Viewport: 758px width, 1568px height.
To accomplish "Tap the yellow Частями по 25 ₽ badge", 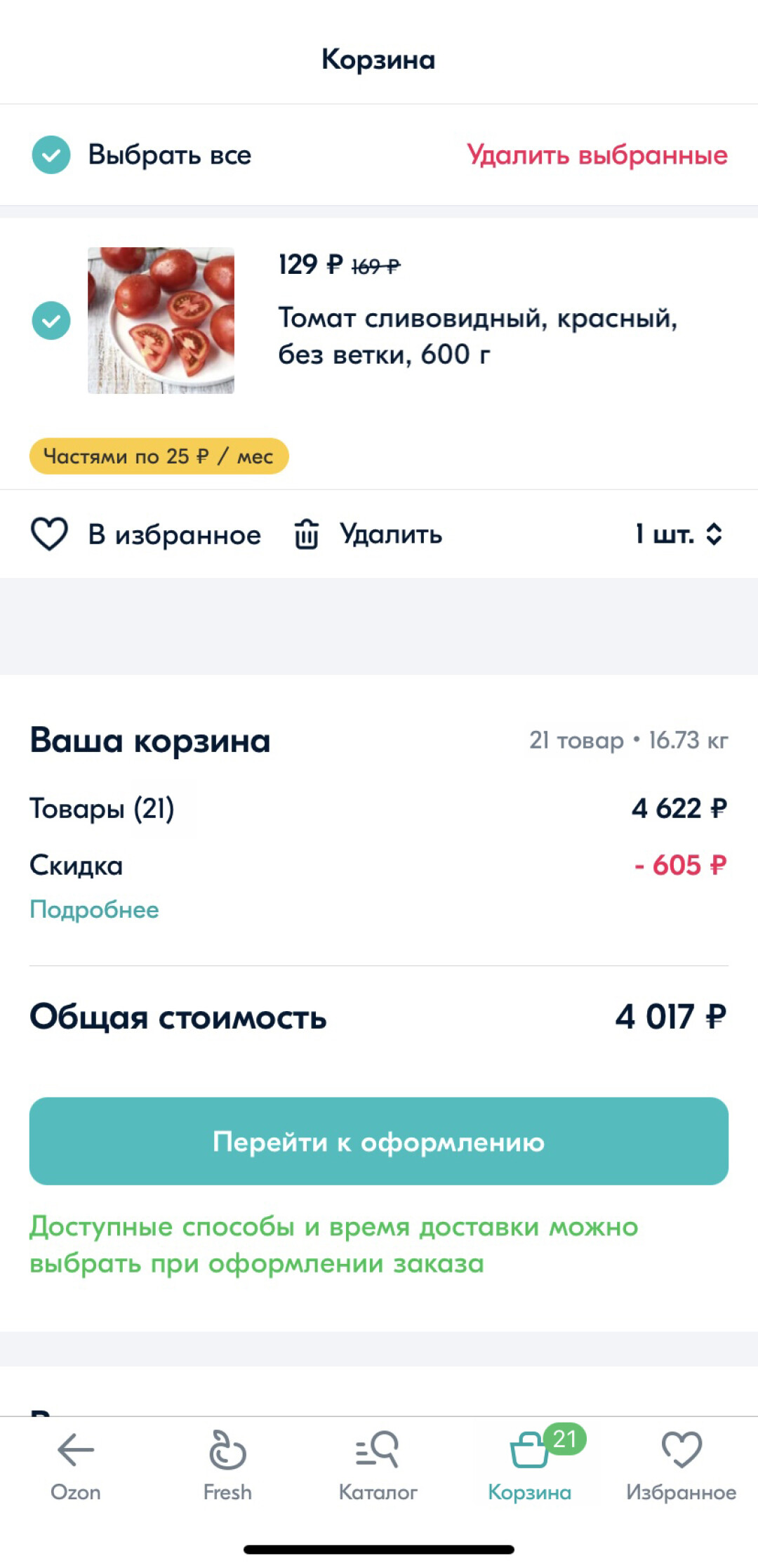I will click(159, 456).
